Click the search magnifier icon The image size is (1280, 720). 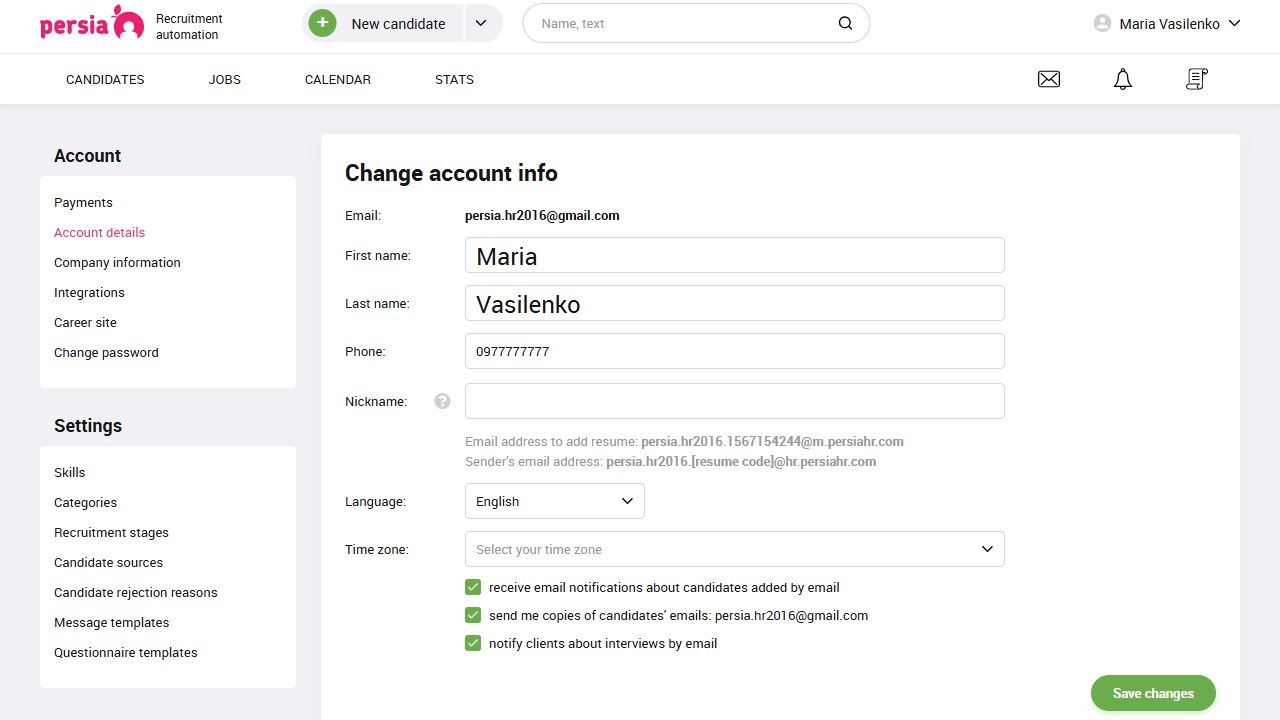point(845,22)
